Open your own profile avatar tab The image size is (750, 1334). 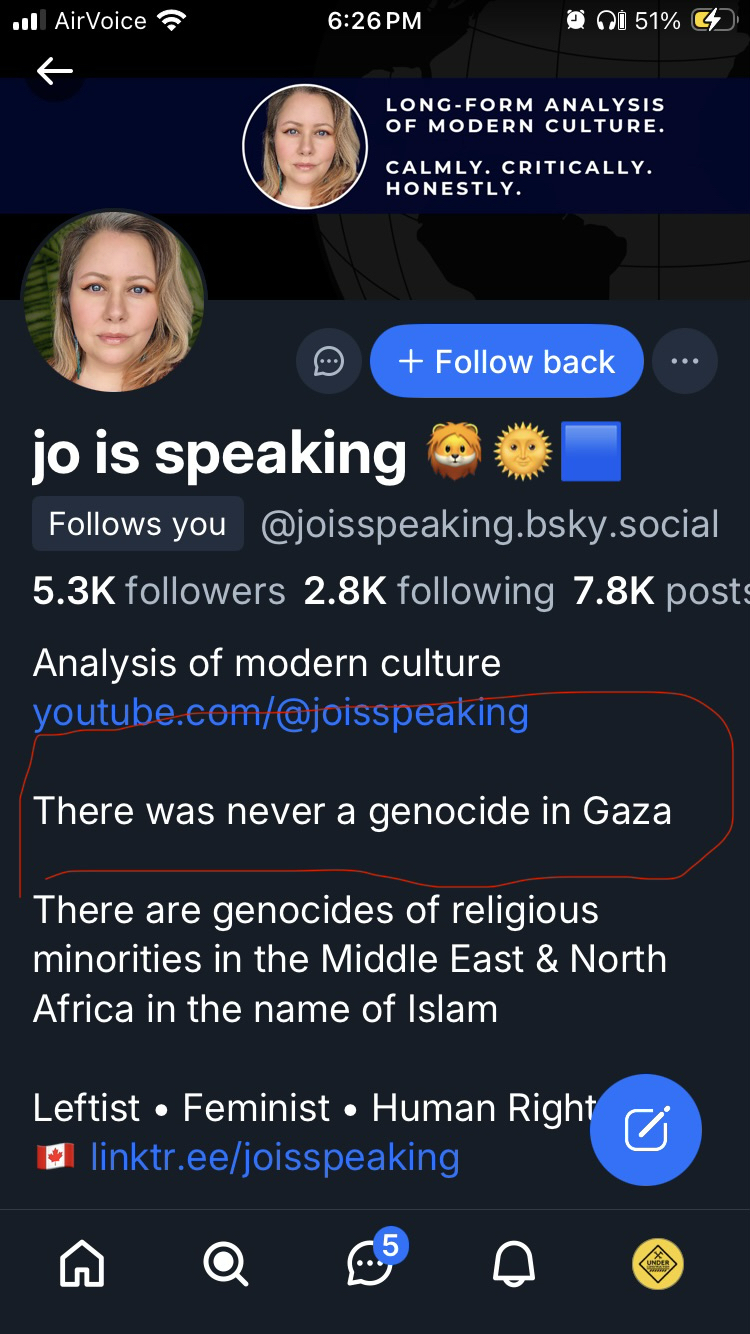tap(658, 1265)
